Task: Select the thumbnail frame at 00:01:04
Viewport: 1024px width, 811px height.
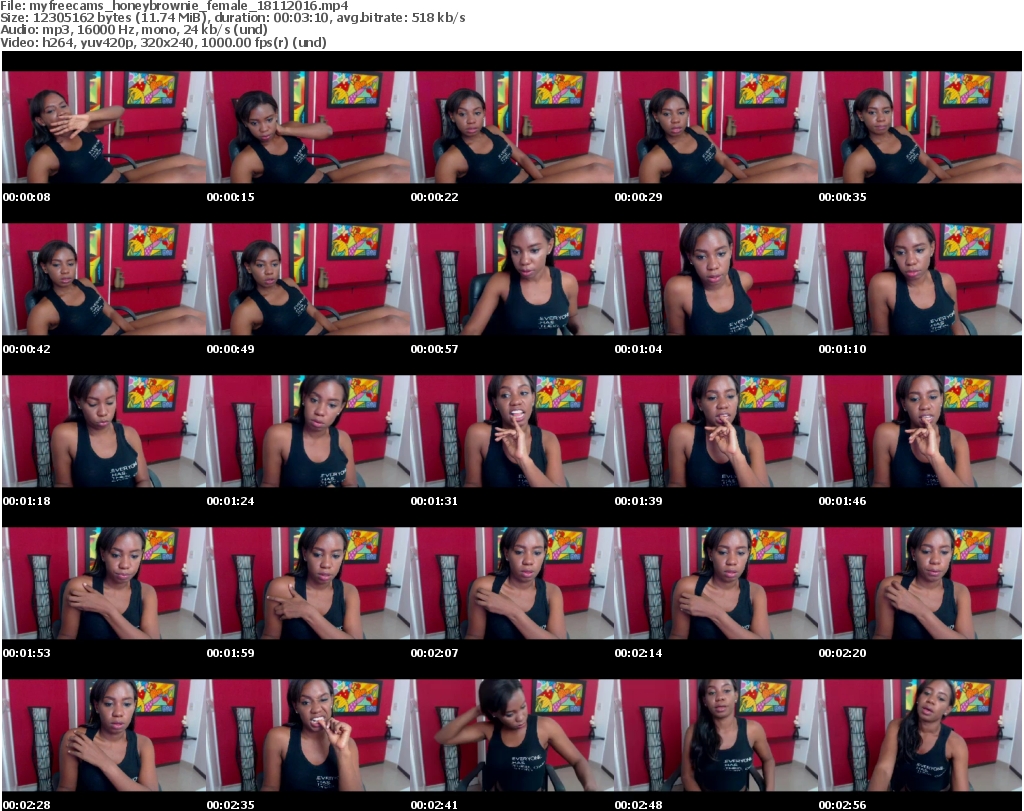Action: point(716,279)
